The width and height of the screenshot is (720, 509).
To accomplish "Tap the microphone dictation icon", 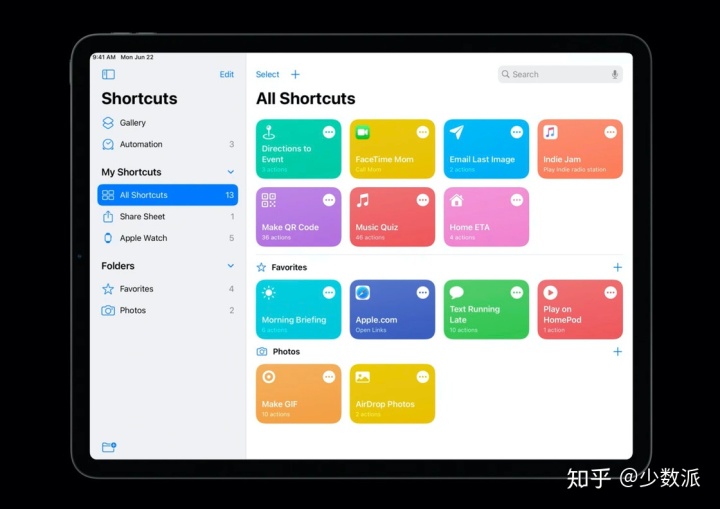I will click(614, 74).
